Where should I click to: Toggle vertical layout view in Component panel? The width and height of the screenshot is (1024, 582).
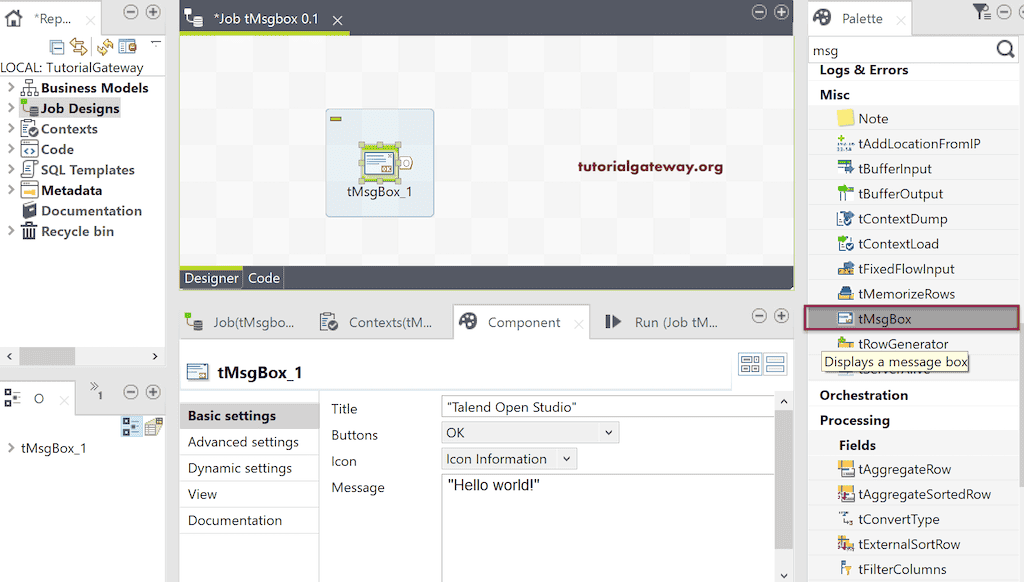tap(775, 364)
